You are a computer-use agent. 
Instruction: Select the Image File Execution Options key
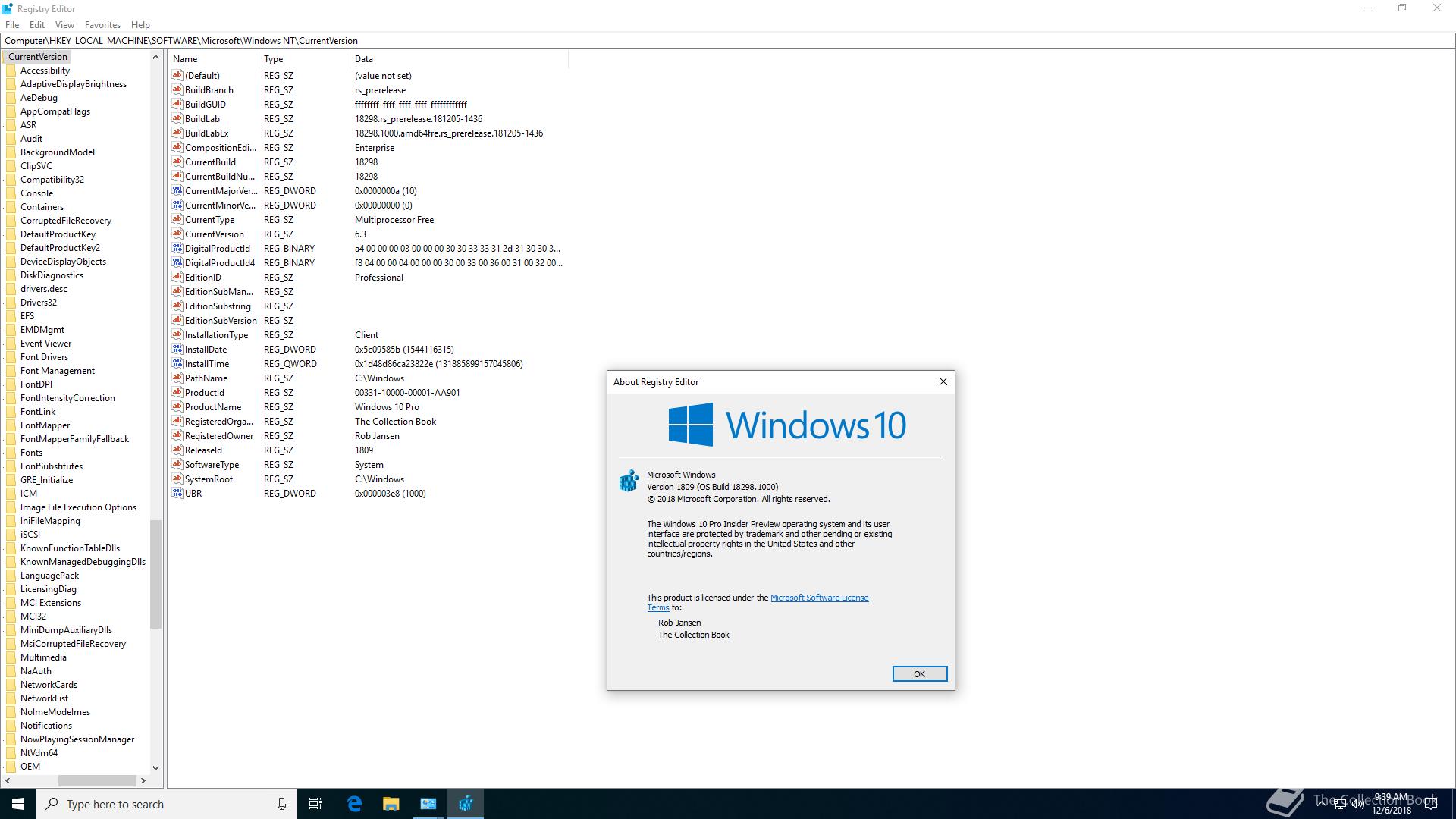78,507
